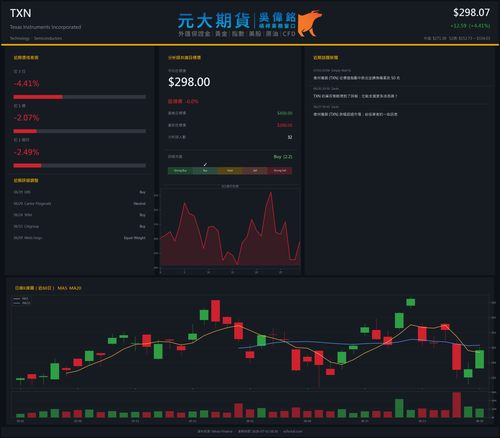
Task: Click the tallest red volume bar
Action: 457,405
